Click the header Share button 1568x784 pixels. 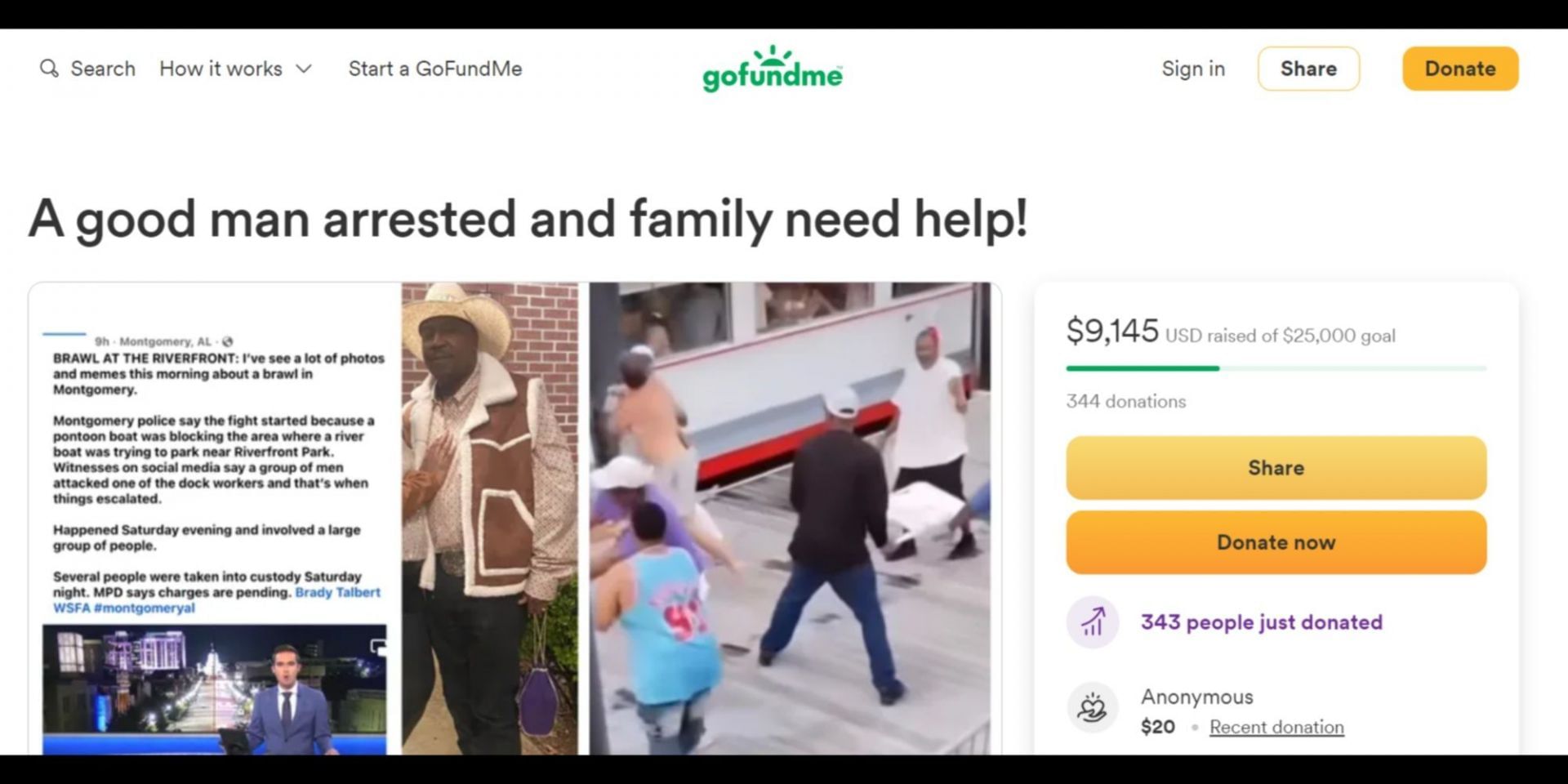pyautogui.click(x=1308, y=69)
